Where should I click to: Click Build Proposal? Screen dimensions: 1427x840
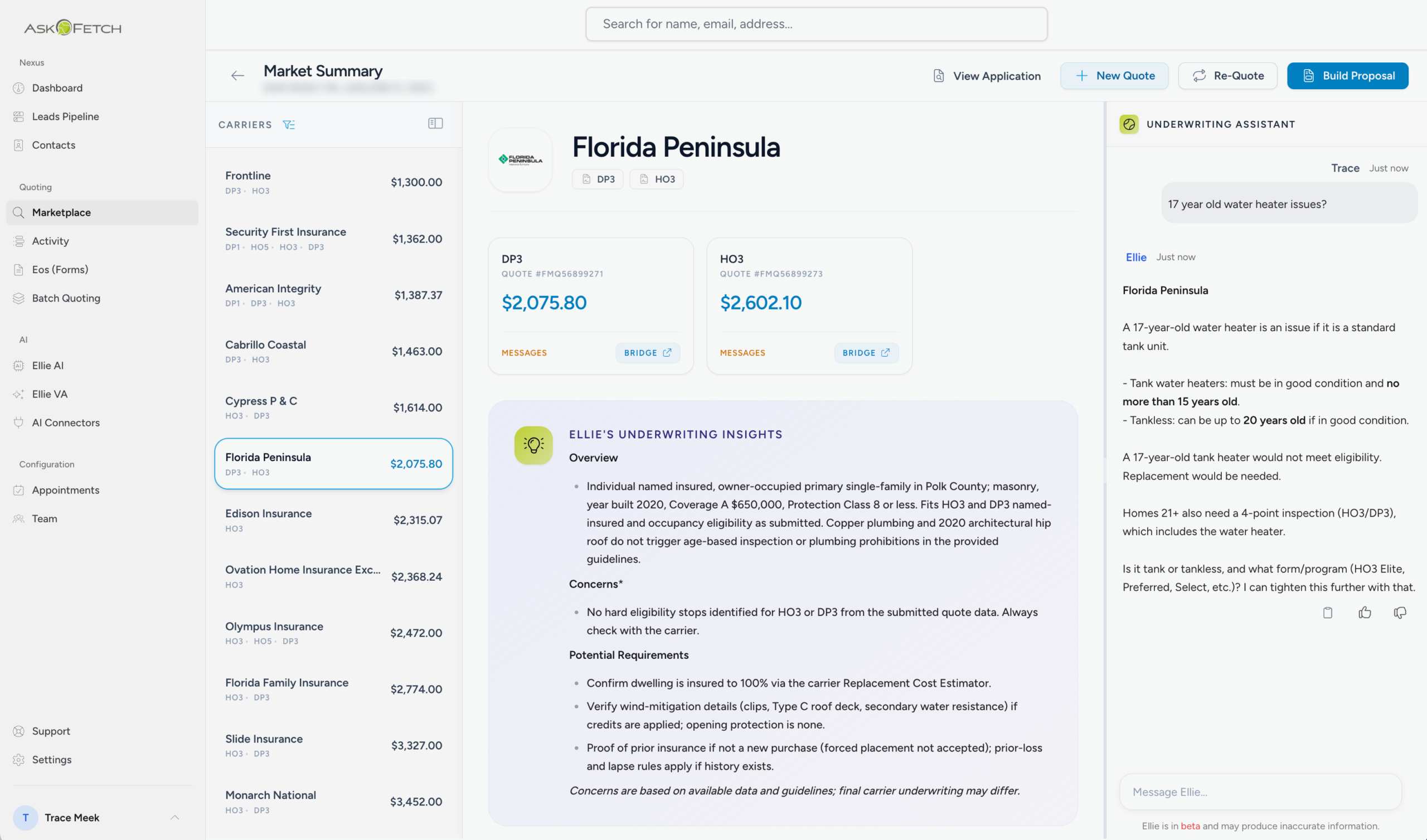click(1347, 75)
